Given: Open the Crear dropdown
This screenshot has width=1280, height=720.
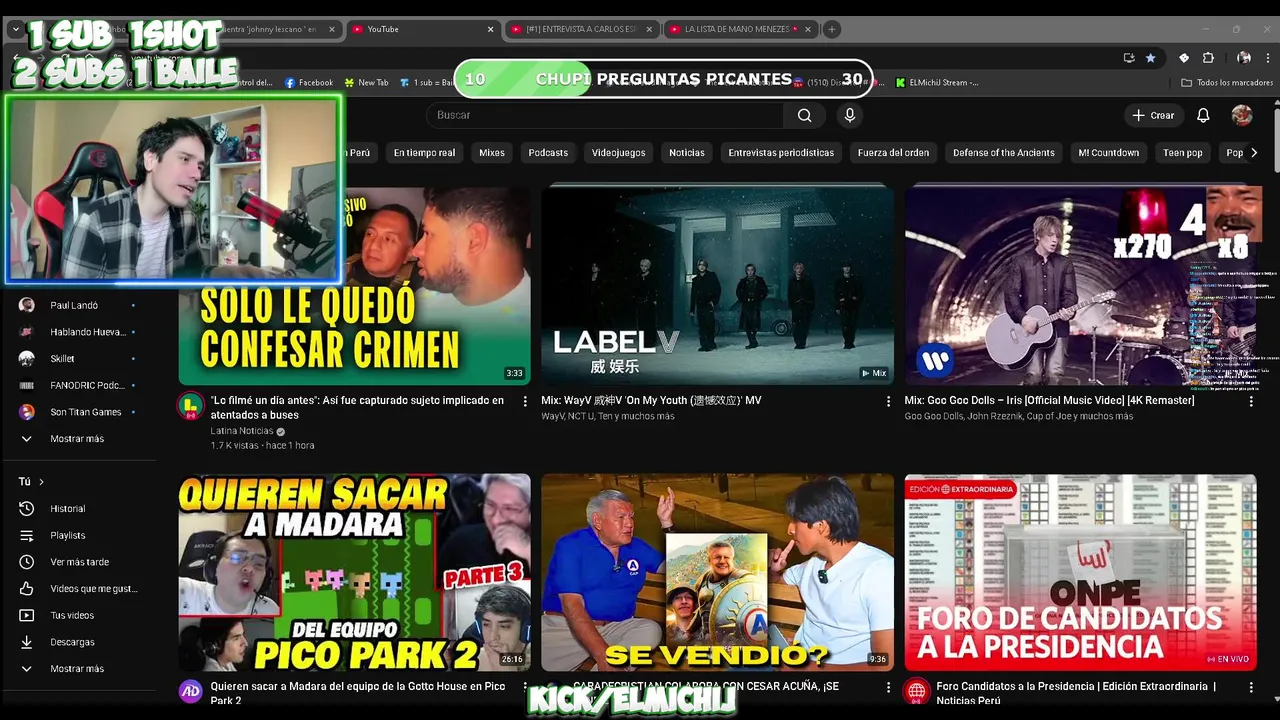Looking at the screenshot, I should pos(1153,115).
